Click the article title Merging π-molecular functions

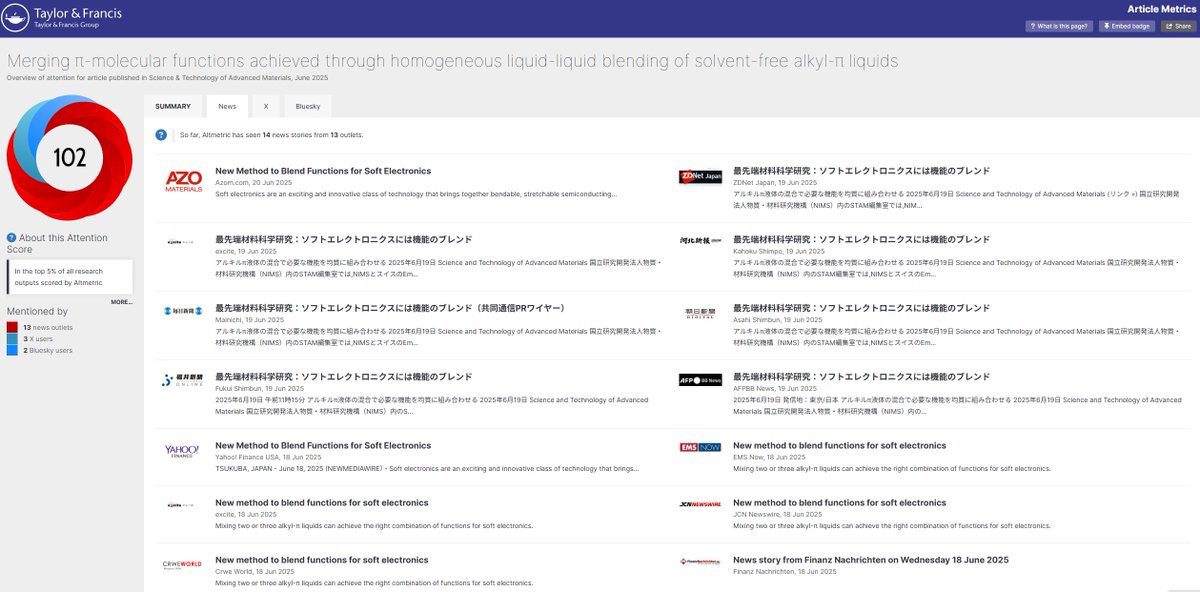coord(452,61)
